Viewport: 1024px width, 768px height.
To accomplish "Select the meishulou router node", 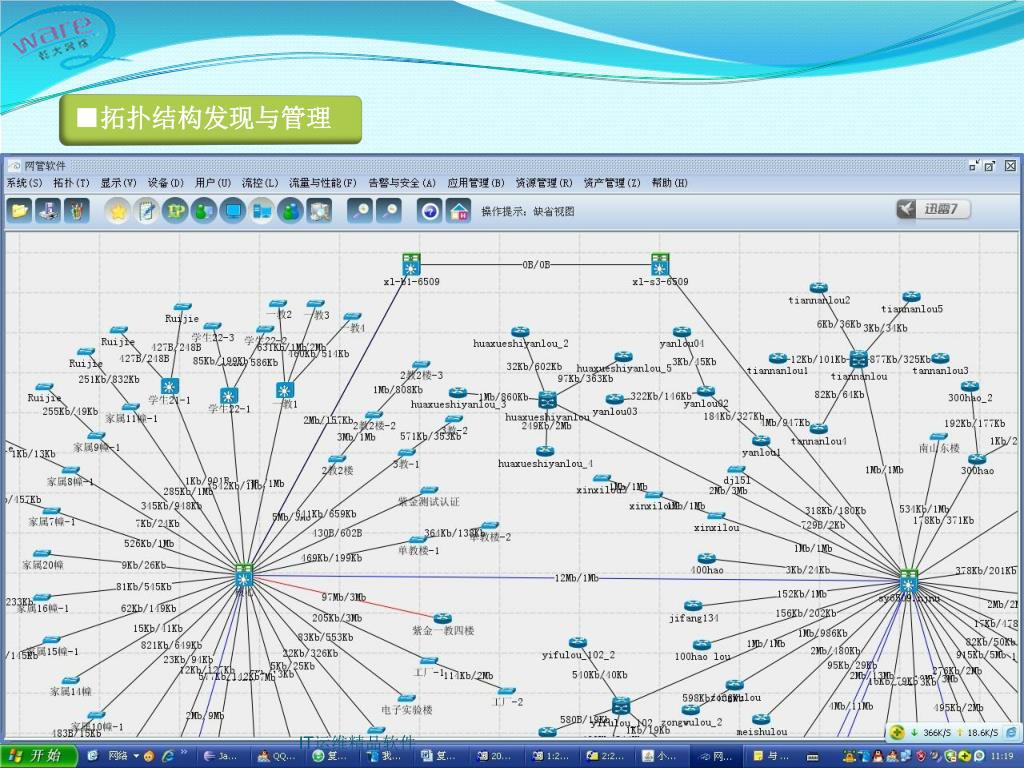I will [x=761, y=720].
